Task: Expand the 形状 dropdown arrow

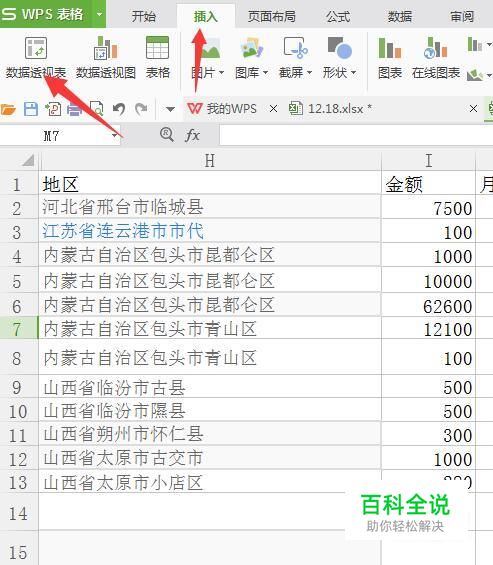Action: [353, 73]
